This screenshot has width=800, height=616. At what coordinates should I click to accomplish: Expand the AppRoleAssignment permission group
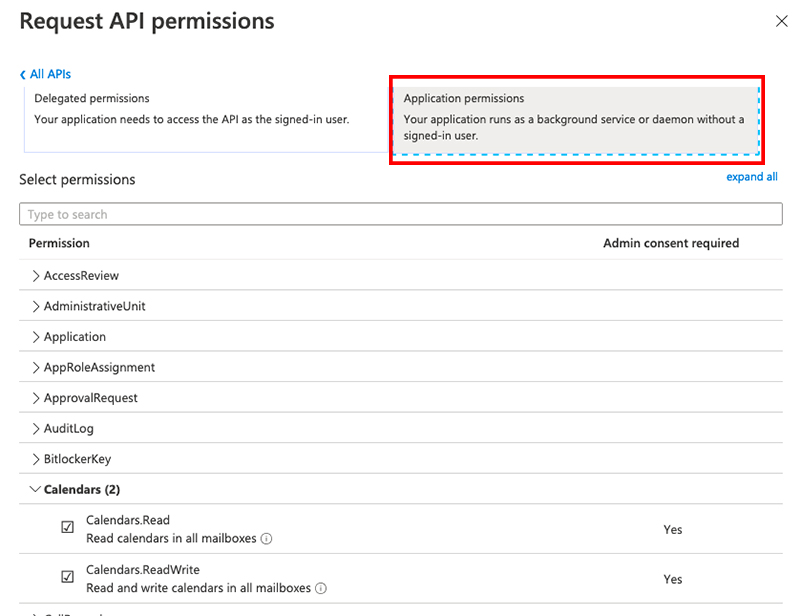(x=401, y=367)
